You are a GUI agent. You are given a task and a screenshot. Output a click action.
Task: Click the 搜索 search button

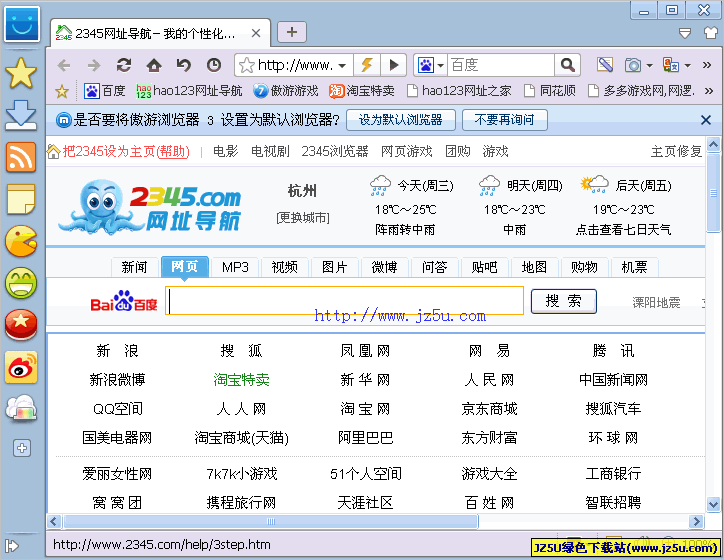pos(564,301)
